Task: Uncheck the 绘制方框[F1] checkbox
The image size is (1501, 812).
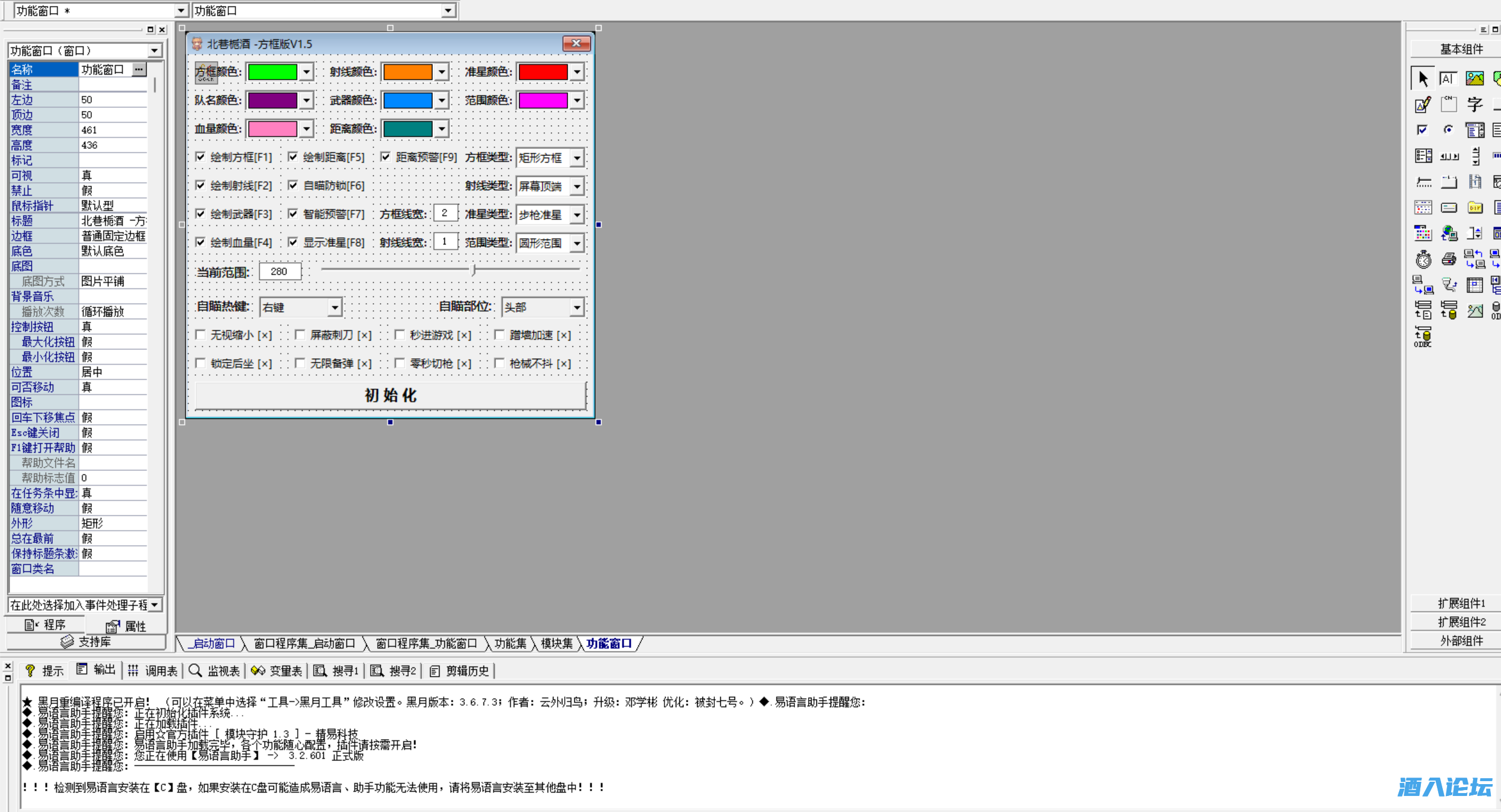Action: [200, 157]
